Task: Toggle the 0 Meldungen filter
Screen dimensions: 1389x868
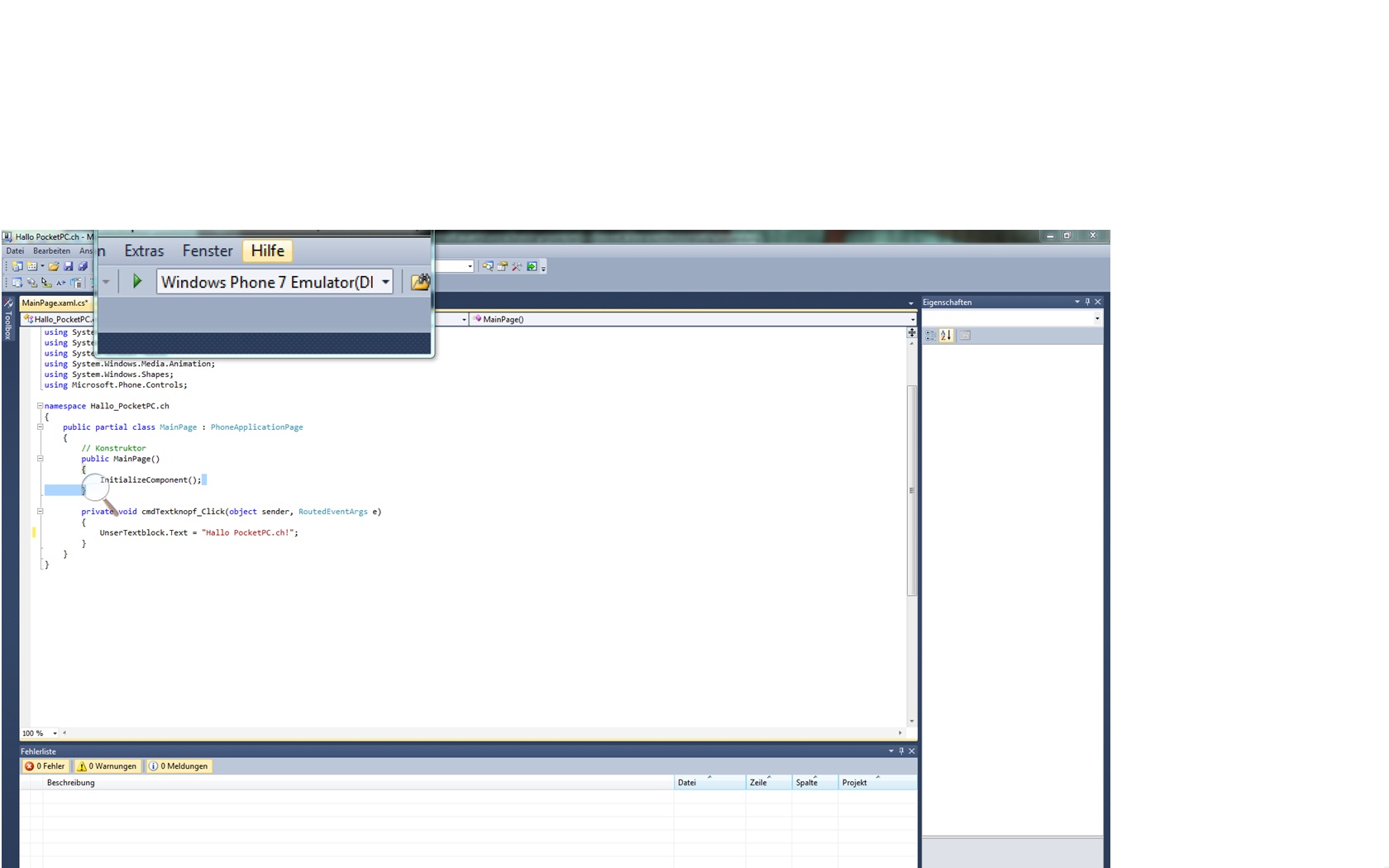Action: tap(179, 766)
